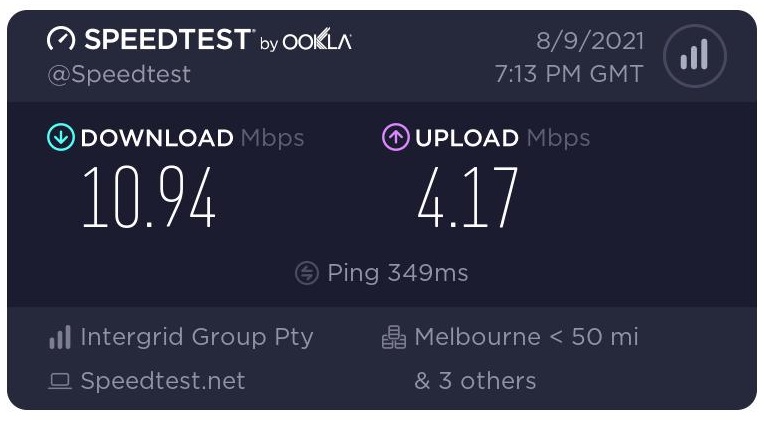Click the Intergrid Group Pty provider name
Image resolution: width=764 pixels, height=421 pixels.
coord(197,337)
